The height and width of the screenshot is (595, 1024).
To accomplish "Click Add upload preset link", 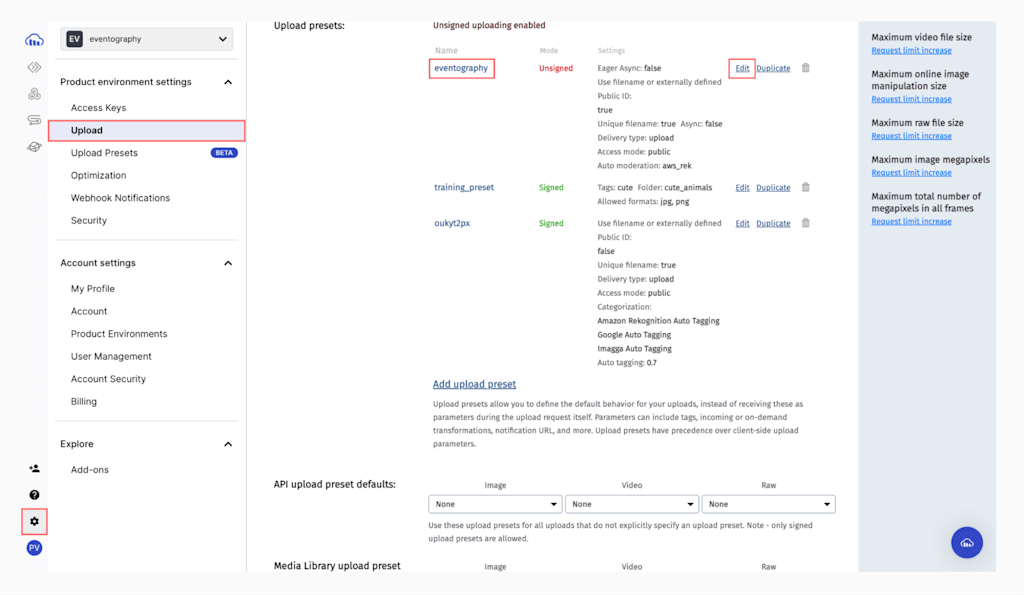I will pos(474,384).
